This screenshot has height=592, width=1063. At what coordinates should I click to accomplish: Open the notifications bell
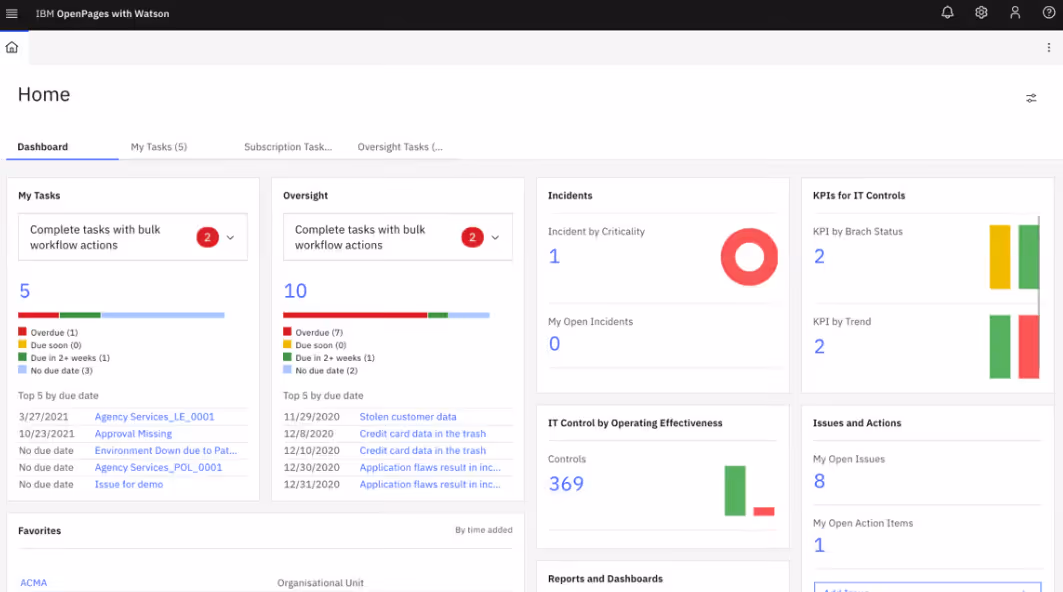(947, 13)
